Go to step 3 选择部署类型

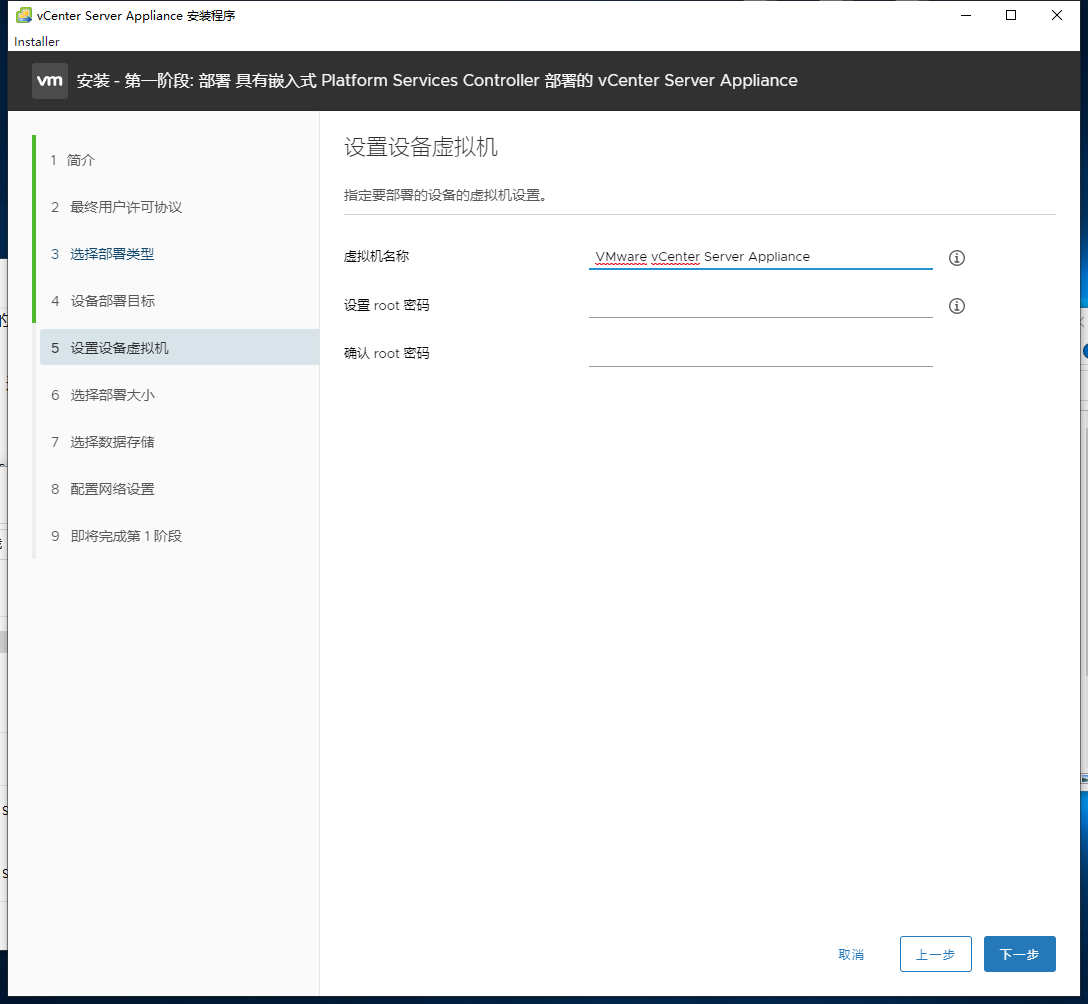coord(102,254)
